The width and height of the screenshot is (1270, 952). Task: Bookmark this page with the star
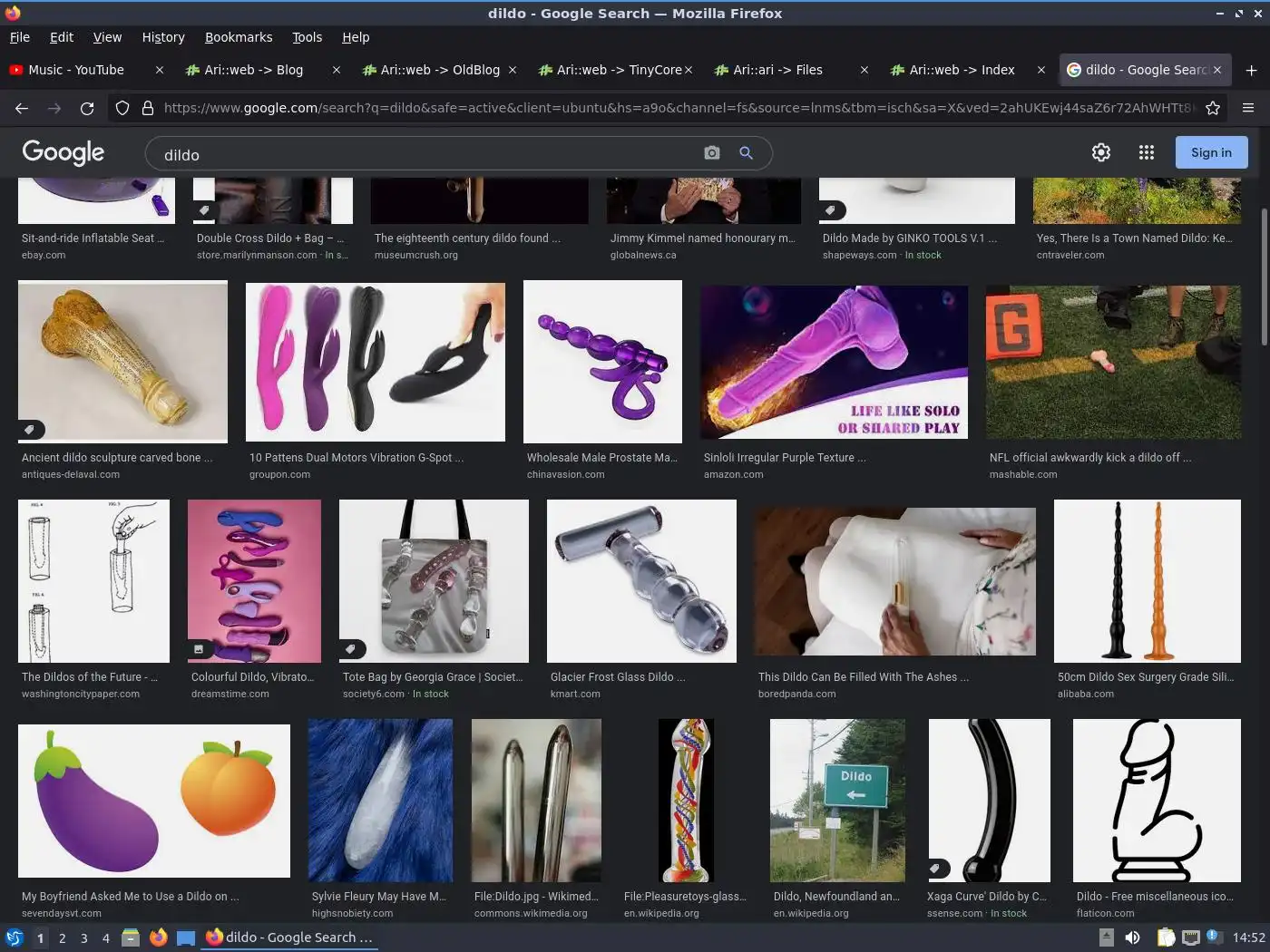point(1213,108)
